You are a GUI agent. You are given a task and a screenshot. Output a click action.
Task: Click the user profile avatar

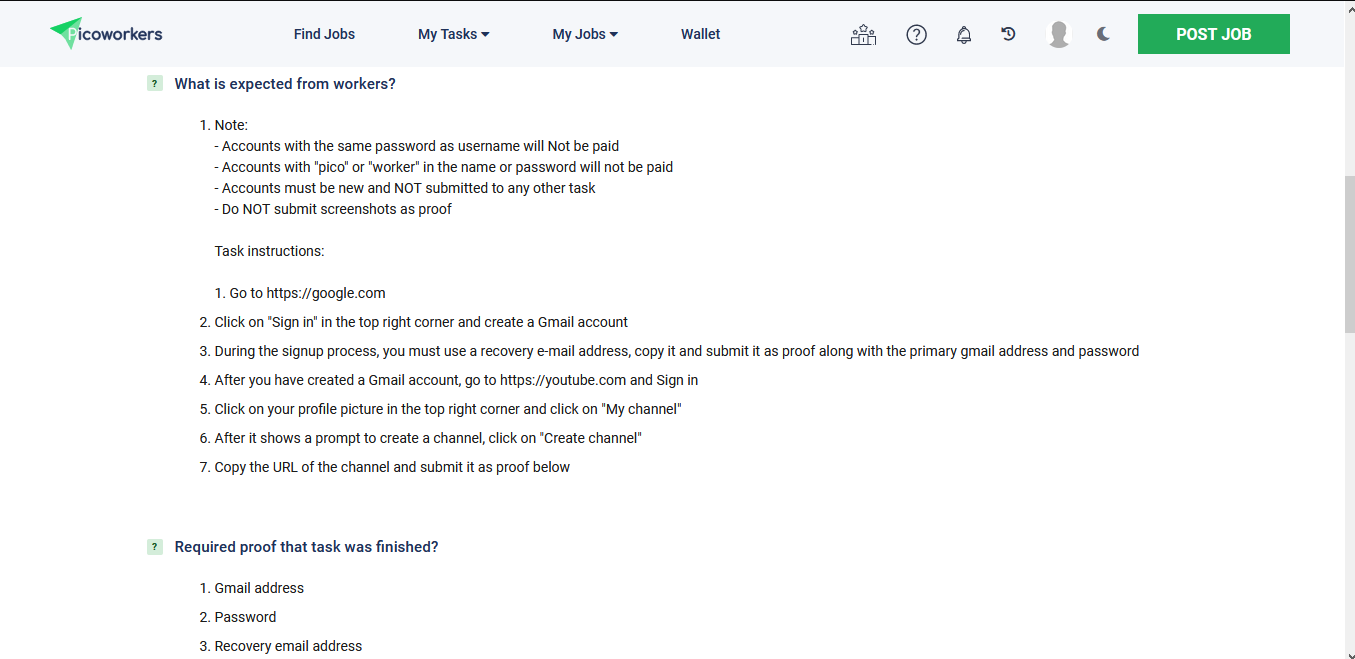coord(1058,34)
